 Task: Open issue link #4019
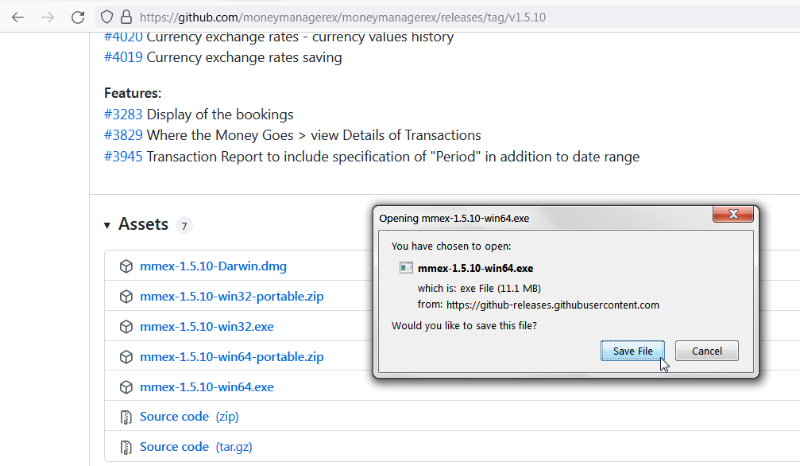click(123, 57)
